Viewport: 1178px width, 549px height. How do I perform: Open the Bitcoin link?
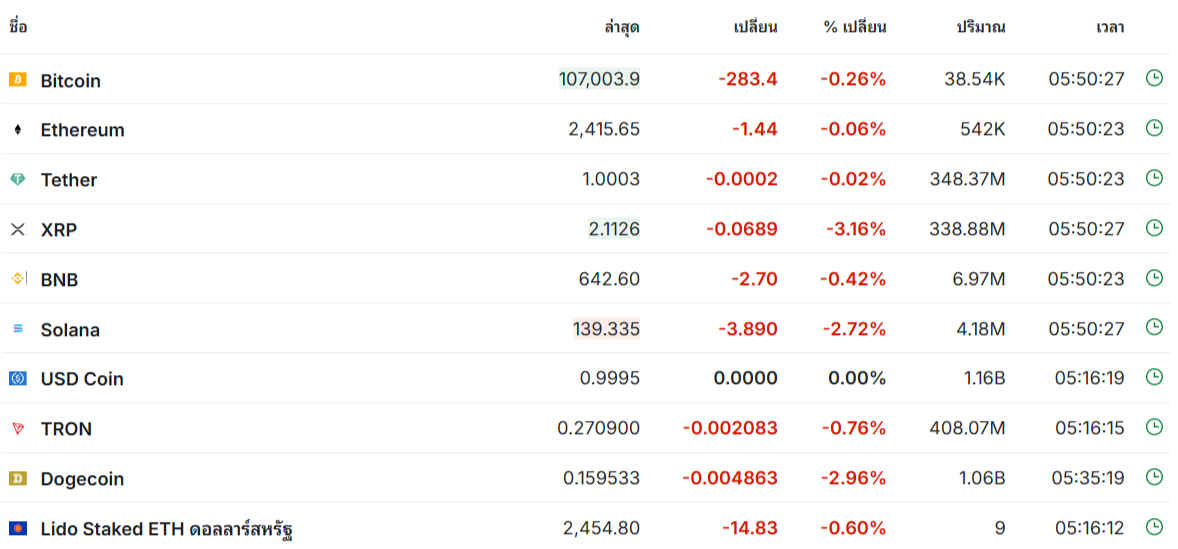point(71,80)
